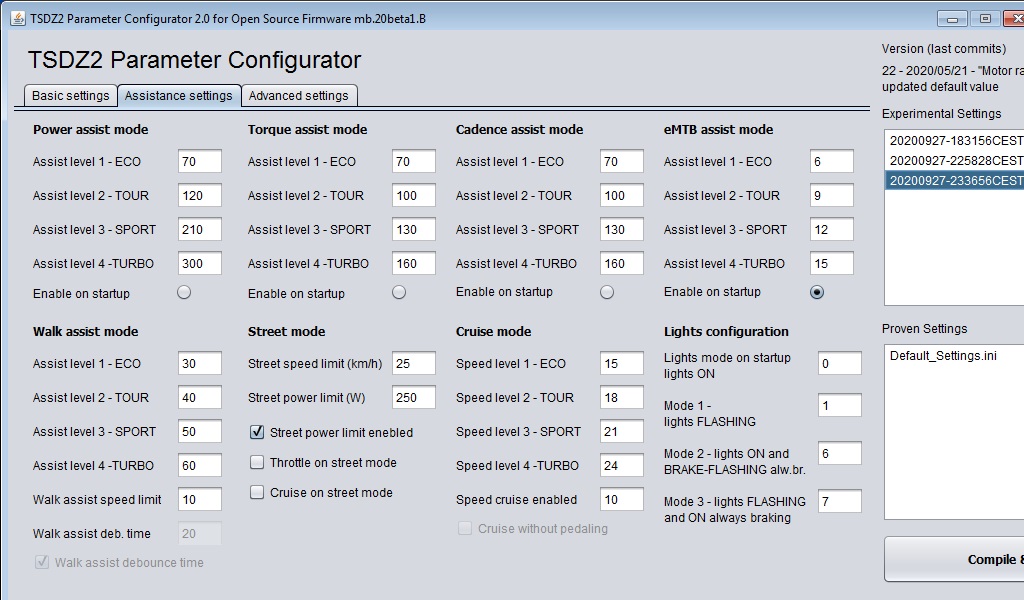Edit Walk assist speed limit field
1024x600 pixels.
[200, 499]
